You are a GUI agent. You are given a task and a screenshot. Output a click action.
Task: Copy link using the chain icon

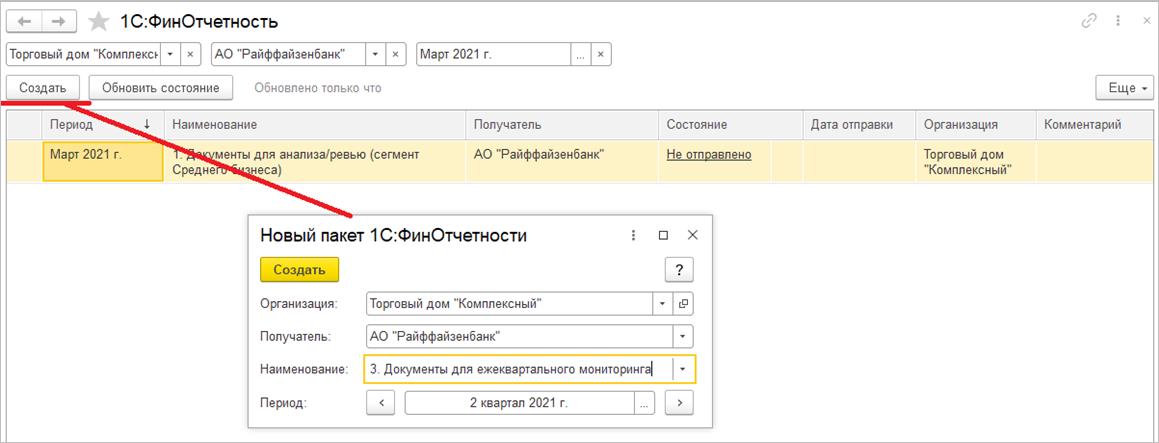(1090, 21)
